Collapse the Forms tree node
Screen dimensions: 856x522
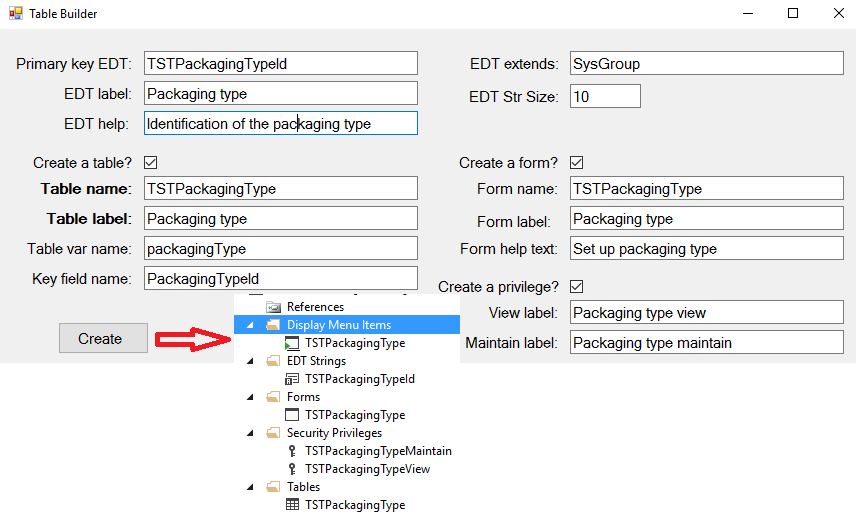pos(251,398)
